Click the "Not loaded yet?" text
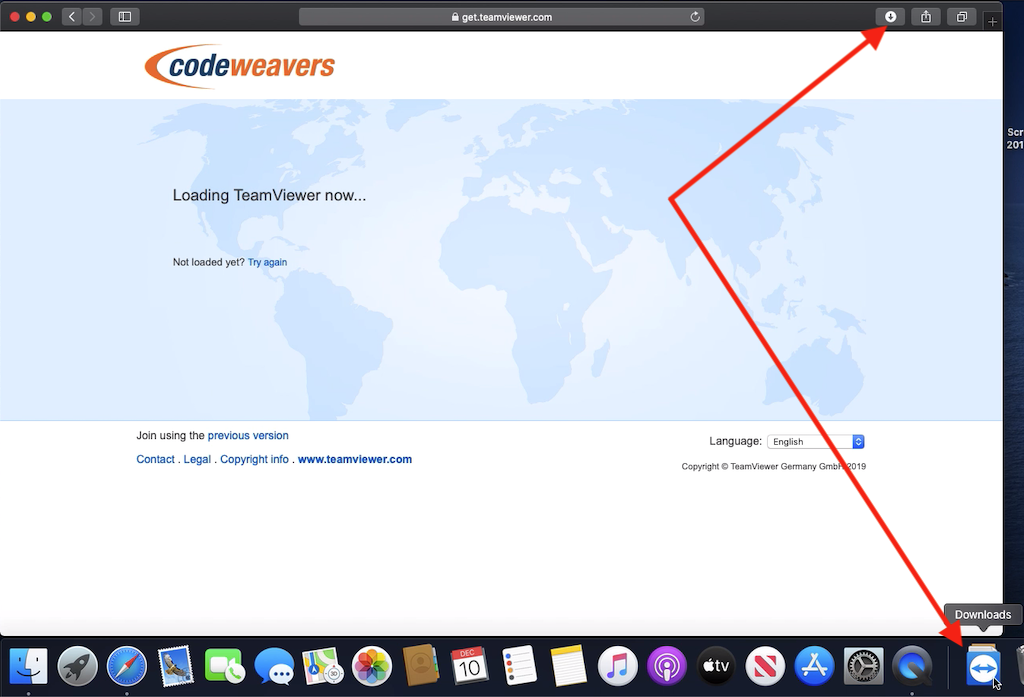The width and height of the screenshot is (1024, 697). pyautogui.click(x=208, y=262)
